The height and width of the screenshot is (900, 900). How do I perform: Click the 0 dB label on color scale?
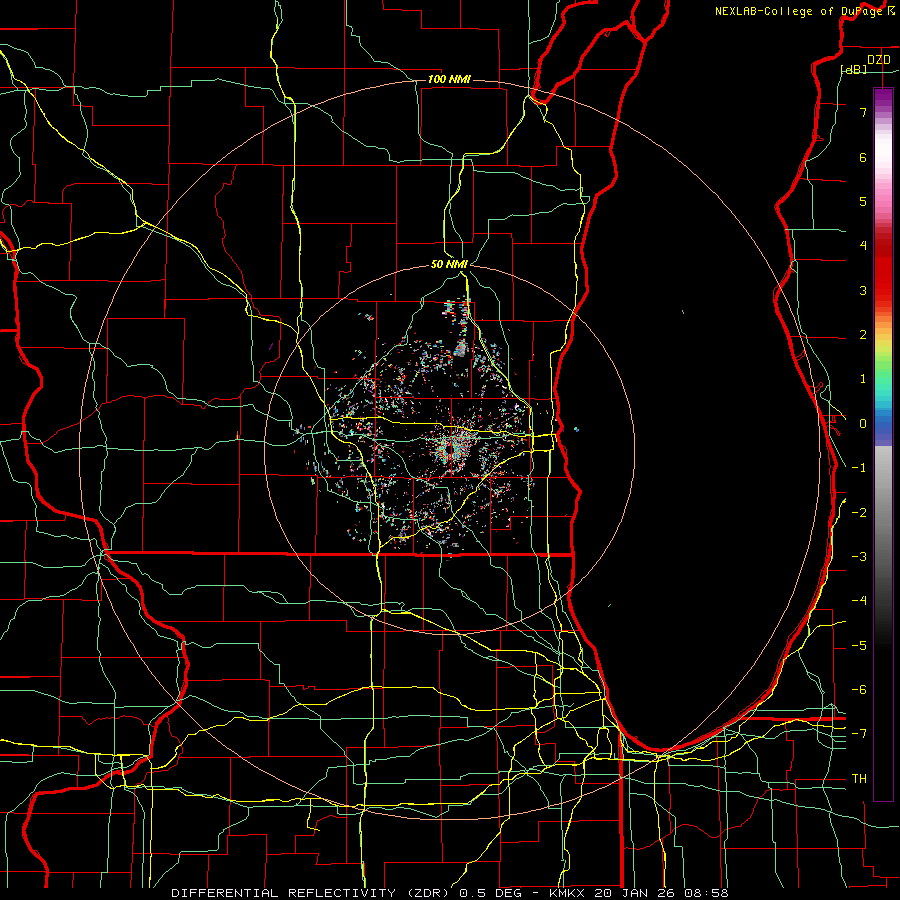coord(863,424)
